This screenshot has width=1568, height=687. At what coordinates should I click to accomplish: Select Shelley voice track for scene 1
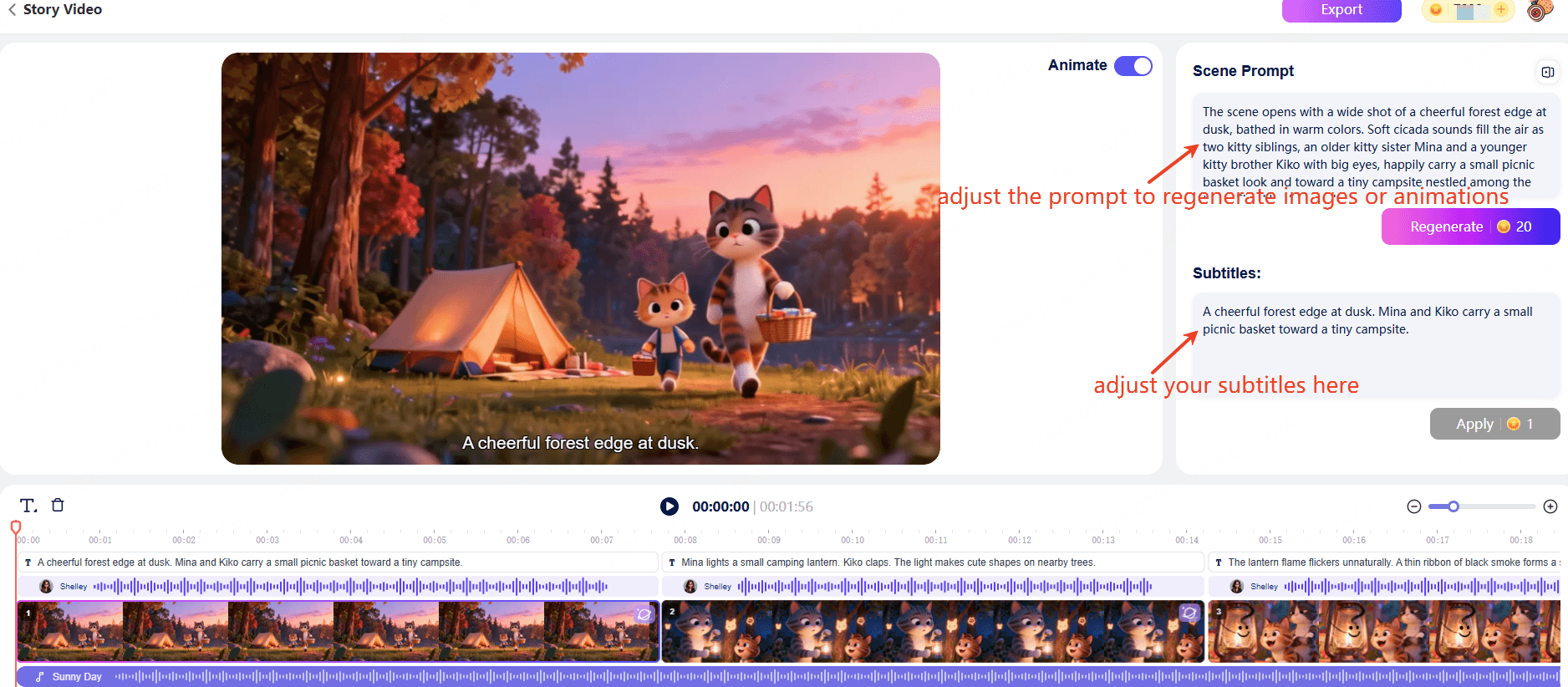coord(338,587)
